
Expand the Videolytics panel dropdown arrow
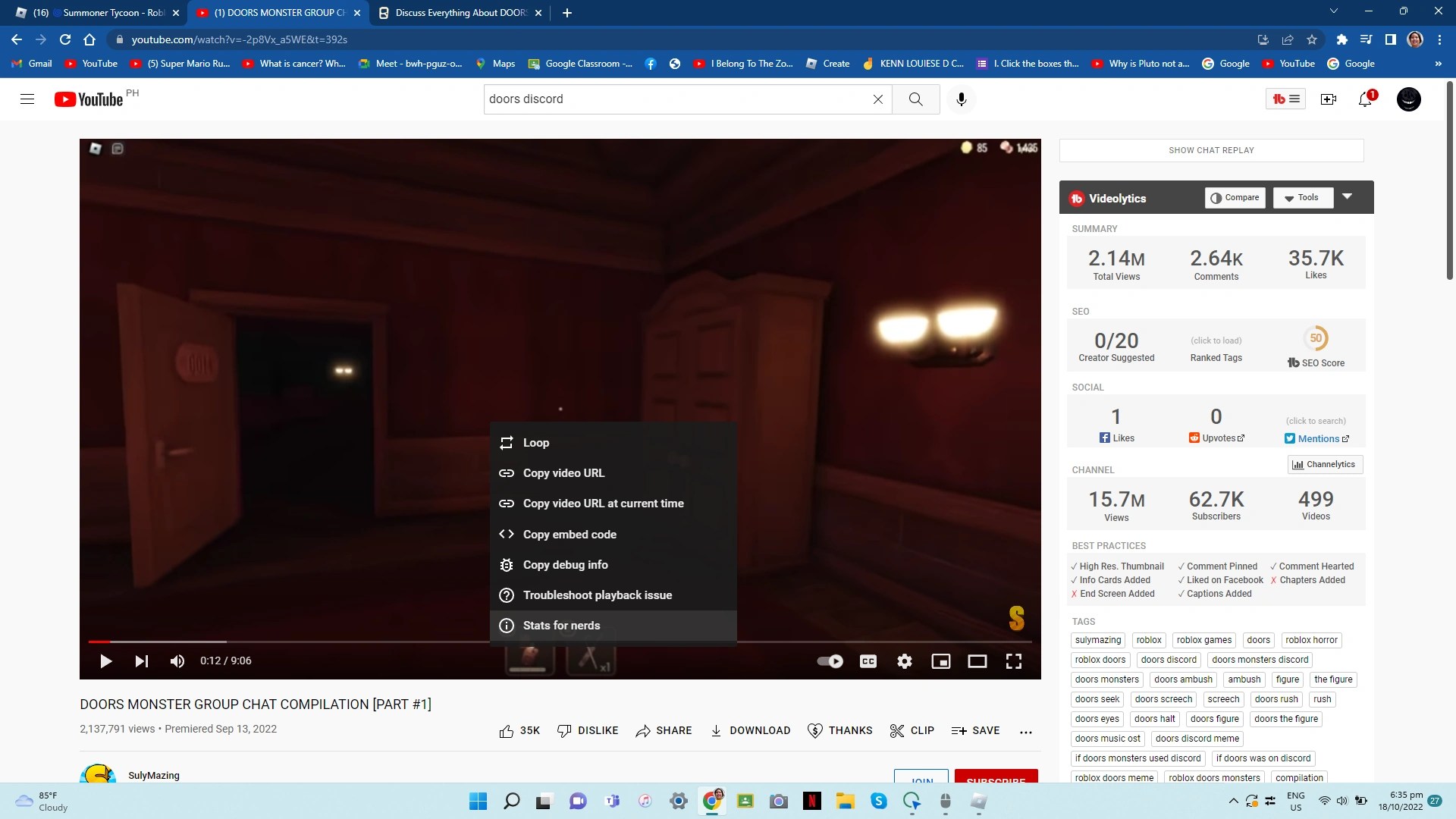[x=1348, y=196]
